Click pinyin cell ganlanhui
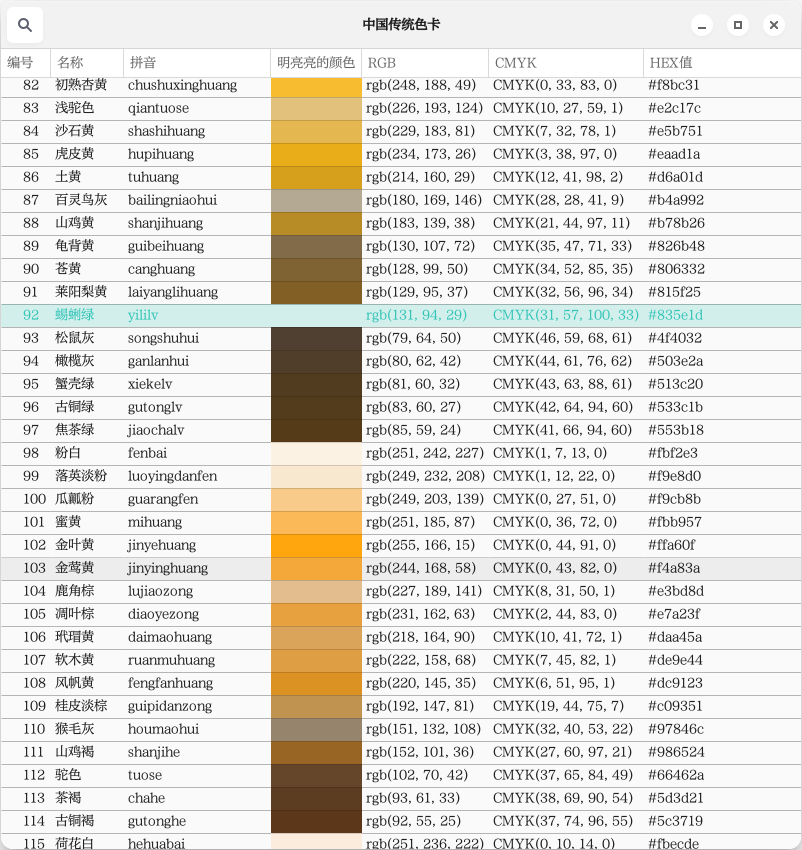This screenshot has width=802, height=850. 158,362
